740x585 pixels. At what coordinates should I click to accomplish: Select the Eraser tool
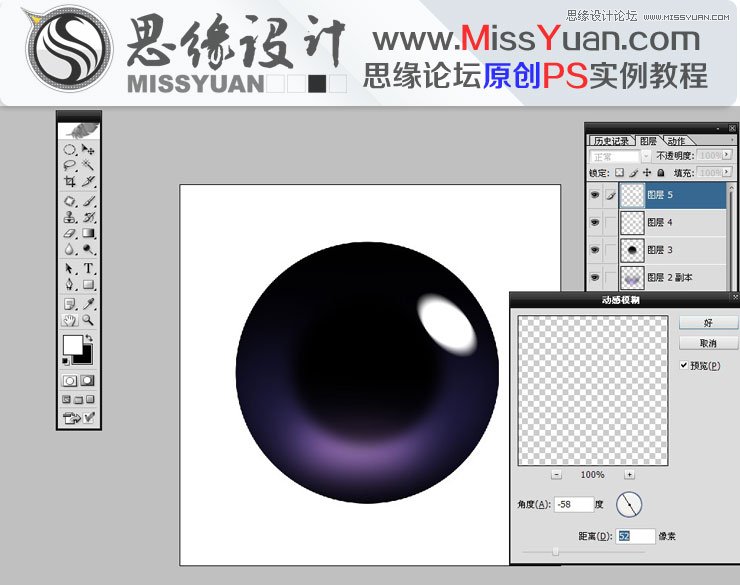point(70,233)
